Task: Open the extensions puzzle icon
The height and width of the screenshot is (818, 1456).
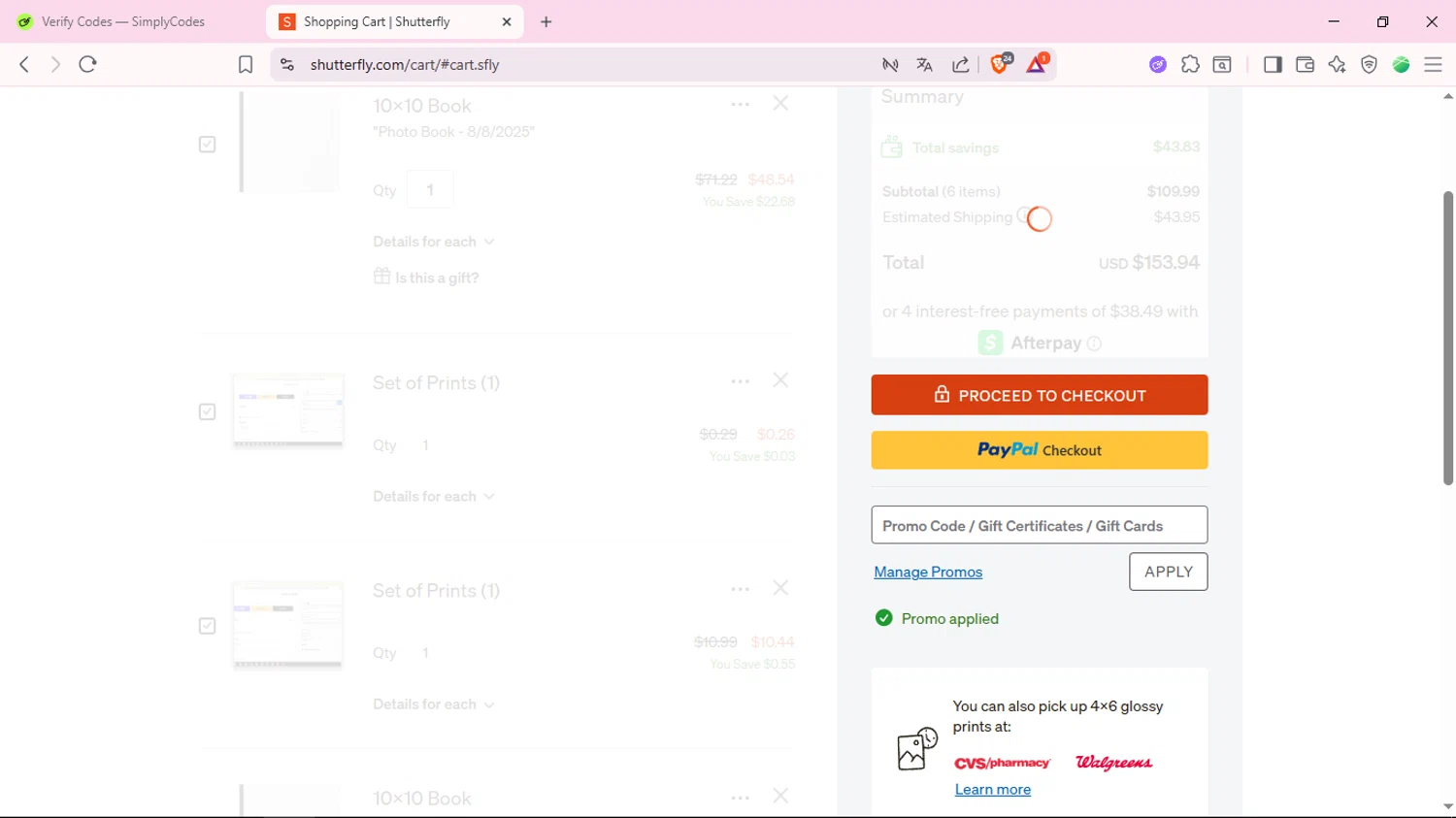Action: 1190,65
